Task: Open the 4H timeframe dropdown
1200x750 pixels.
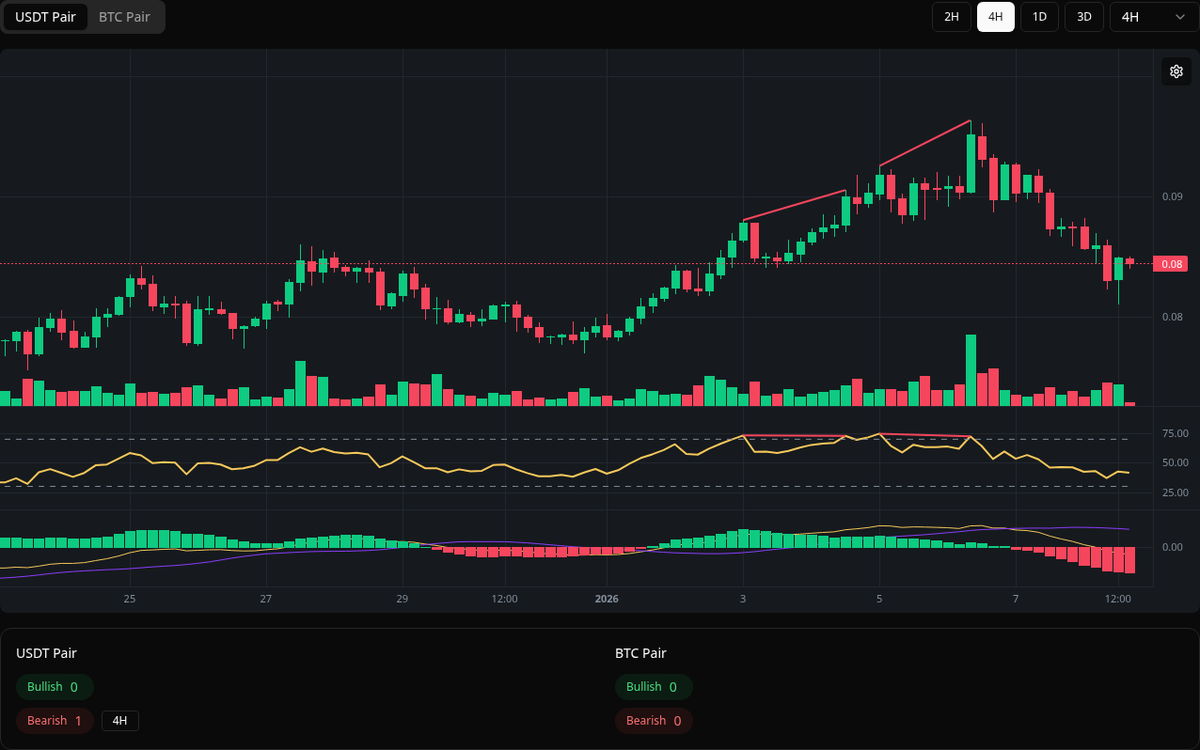Action: click(1153, 17)
